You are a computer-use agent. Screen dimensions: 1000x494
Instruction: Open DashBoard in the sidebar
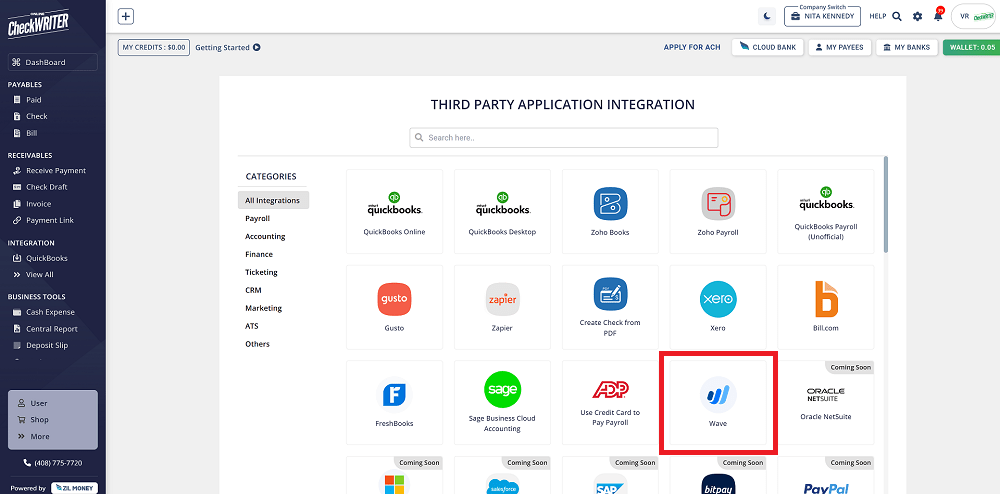point(53,62)
